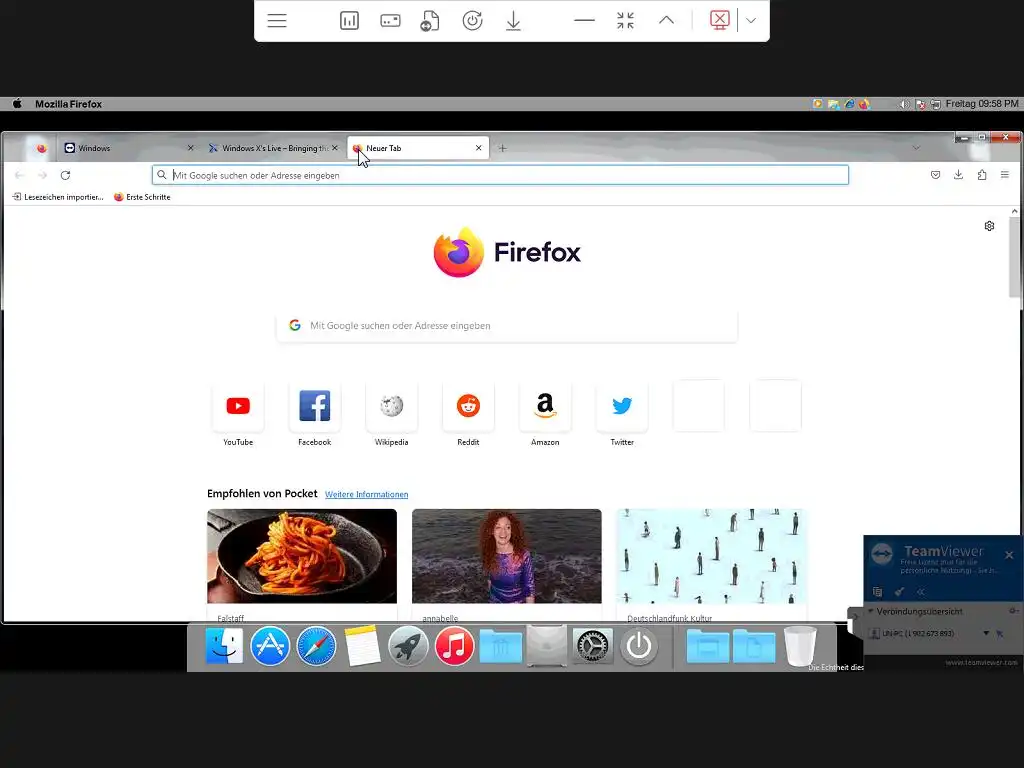
Task: Focus the address bar field
Action: pos(500,175)
